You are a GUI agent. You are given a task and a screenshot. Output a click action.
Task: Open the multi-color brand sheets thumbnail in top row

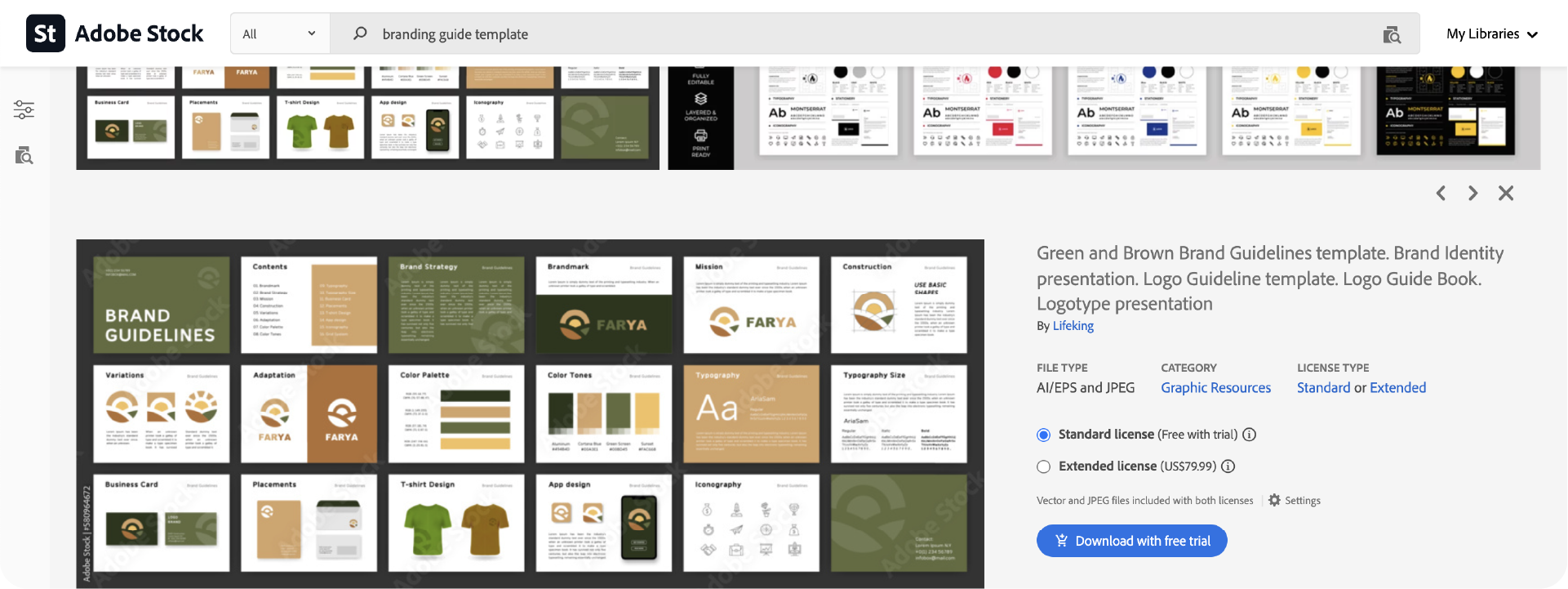pos(1104,118)
